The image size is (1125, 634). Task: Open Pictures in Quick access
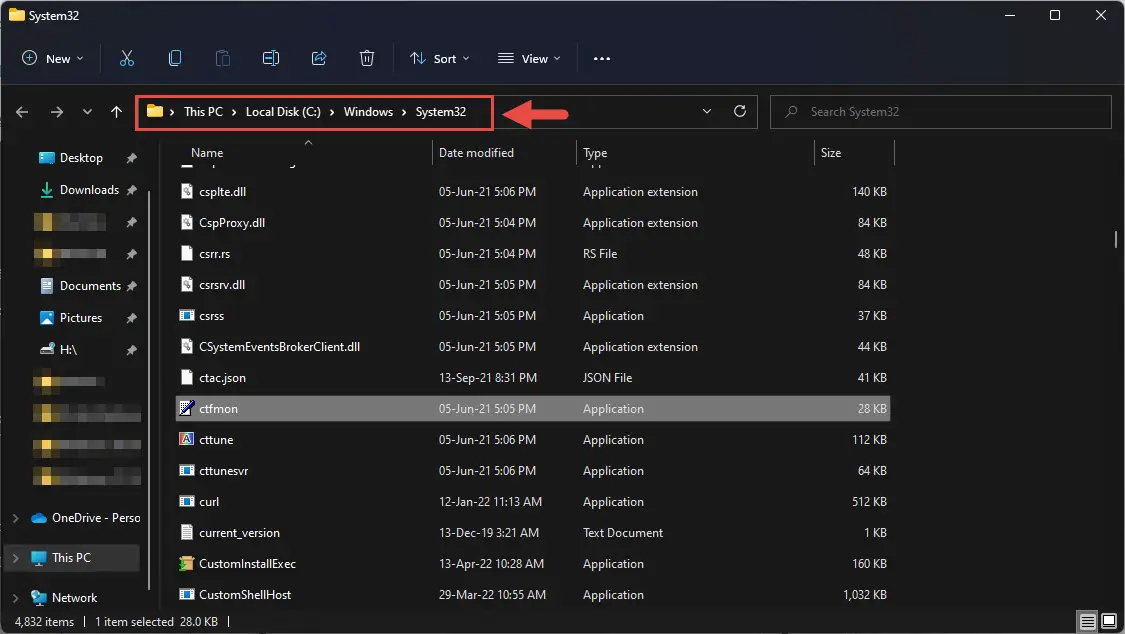(x=80, y=318)
